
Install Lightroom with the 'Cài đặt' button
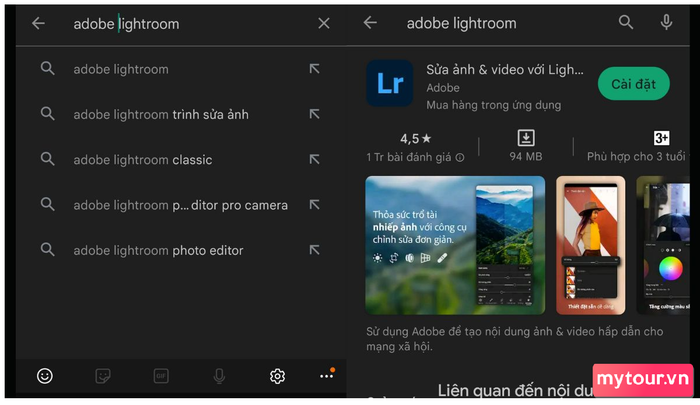633,84
